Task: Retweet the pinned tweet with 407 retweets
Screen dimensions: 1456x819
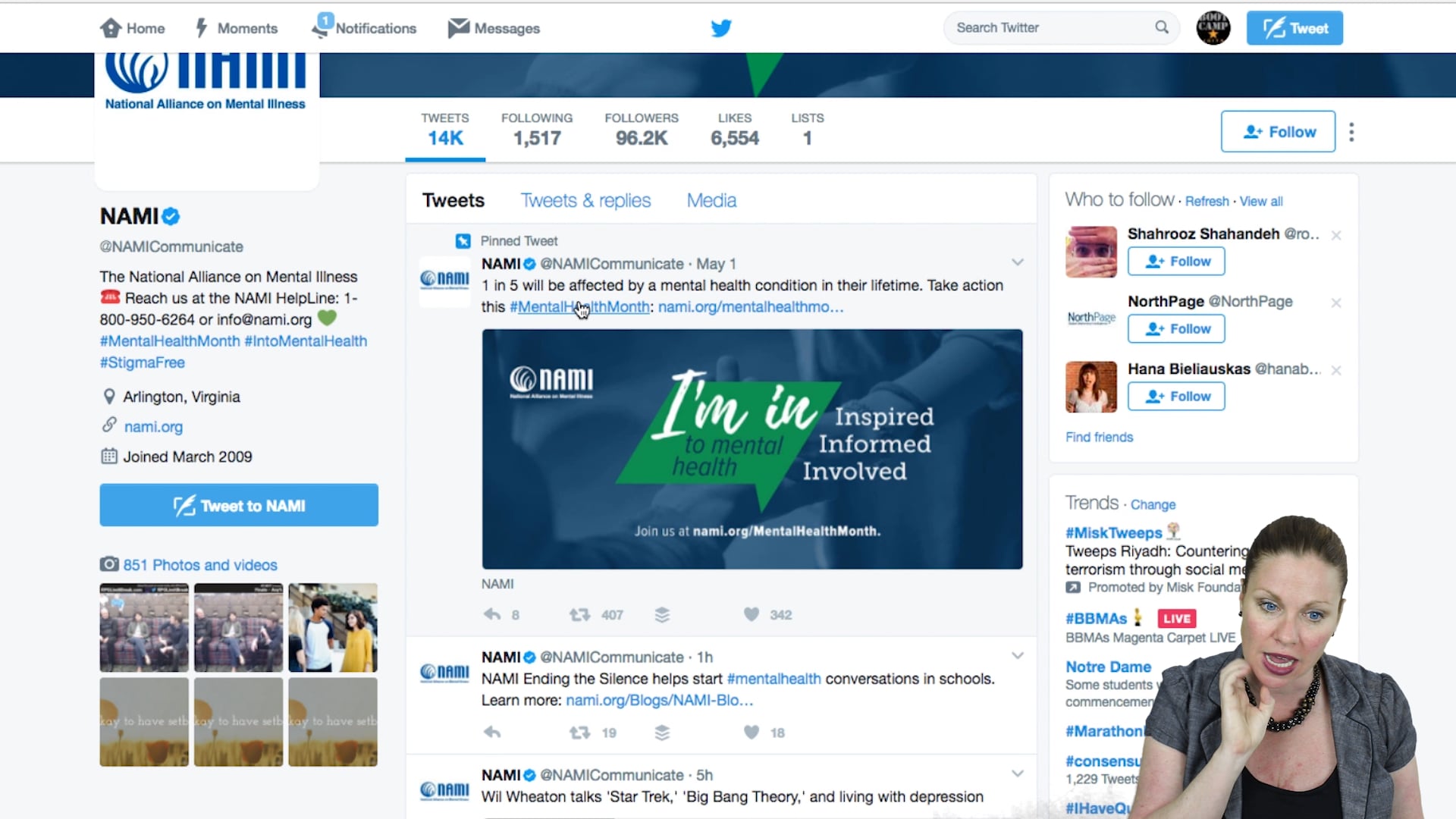Action: pyautogui.click(x=580, y=614)
